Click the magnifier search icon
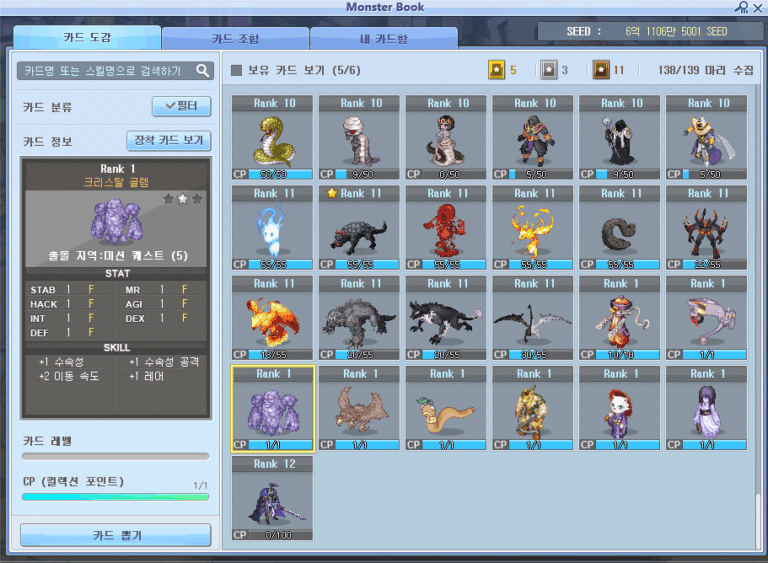768x563 pixels. tap(203, 71)
